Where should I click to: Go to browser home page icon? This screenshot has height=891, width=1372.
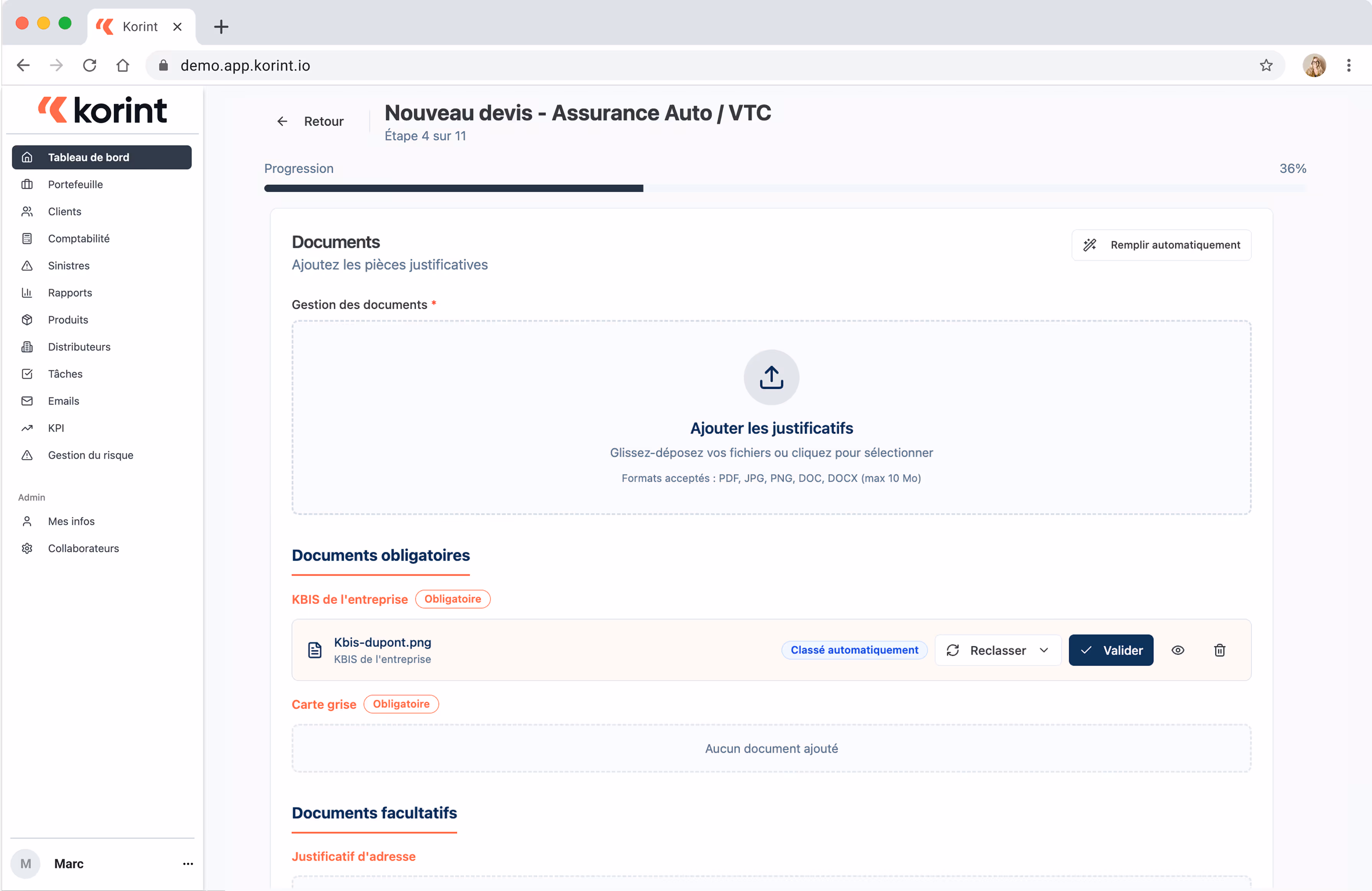(123, 65)
